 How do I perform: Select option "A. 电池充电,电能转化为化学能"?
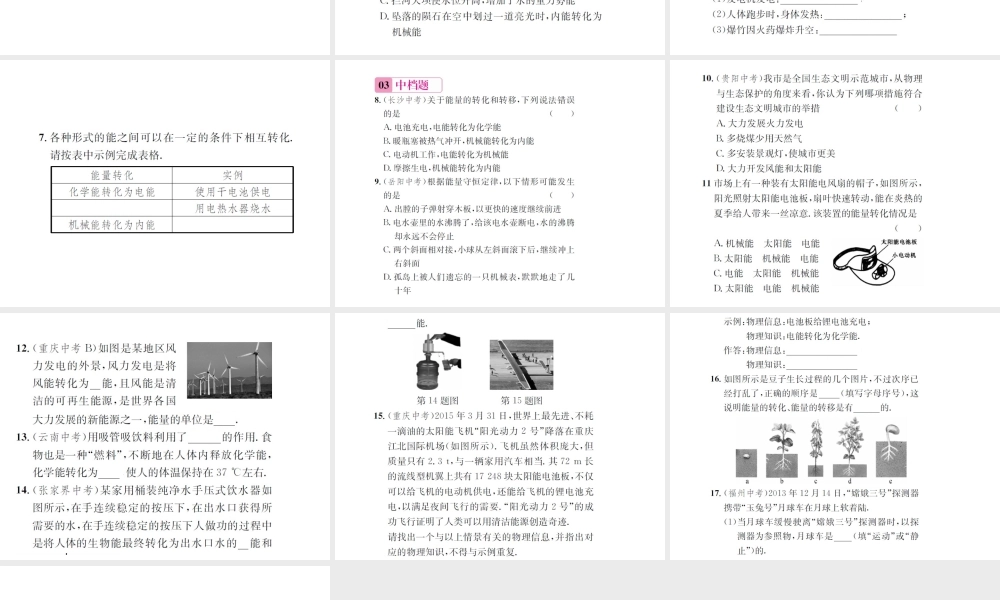(x=442, y=127)
